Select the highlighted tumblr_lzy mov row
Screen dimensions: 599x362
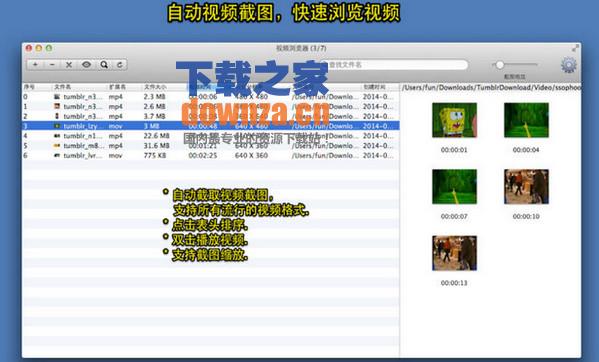pyautogui.click(x=211, y=126)
